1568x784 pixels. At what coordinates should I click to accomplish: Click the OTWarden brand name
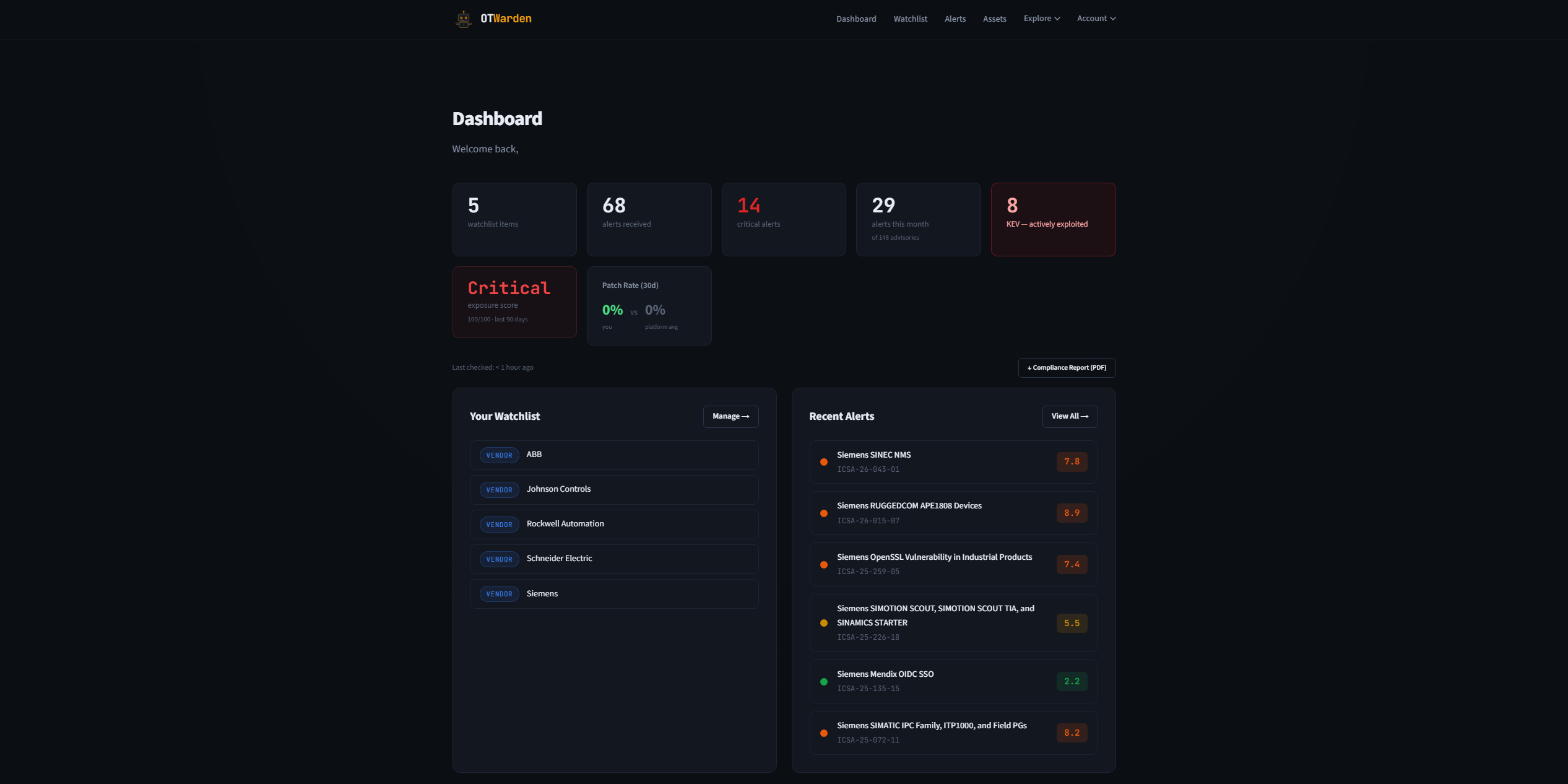pos(506,19)
